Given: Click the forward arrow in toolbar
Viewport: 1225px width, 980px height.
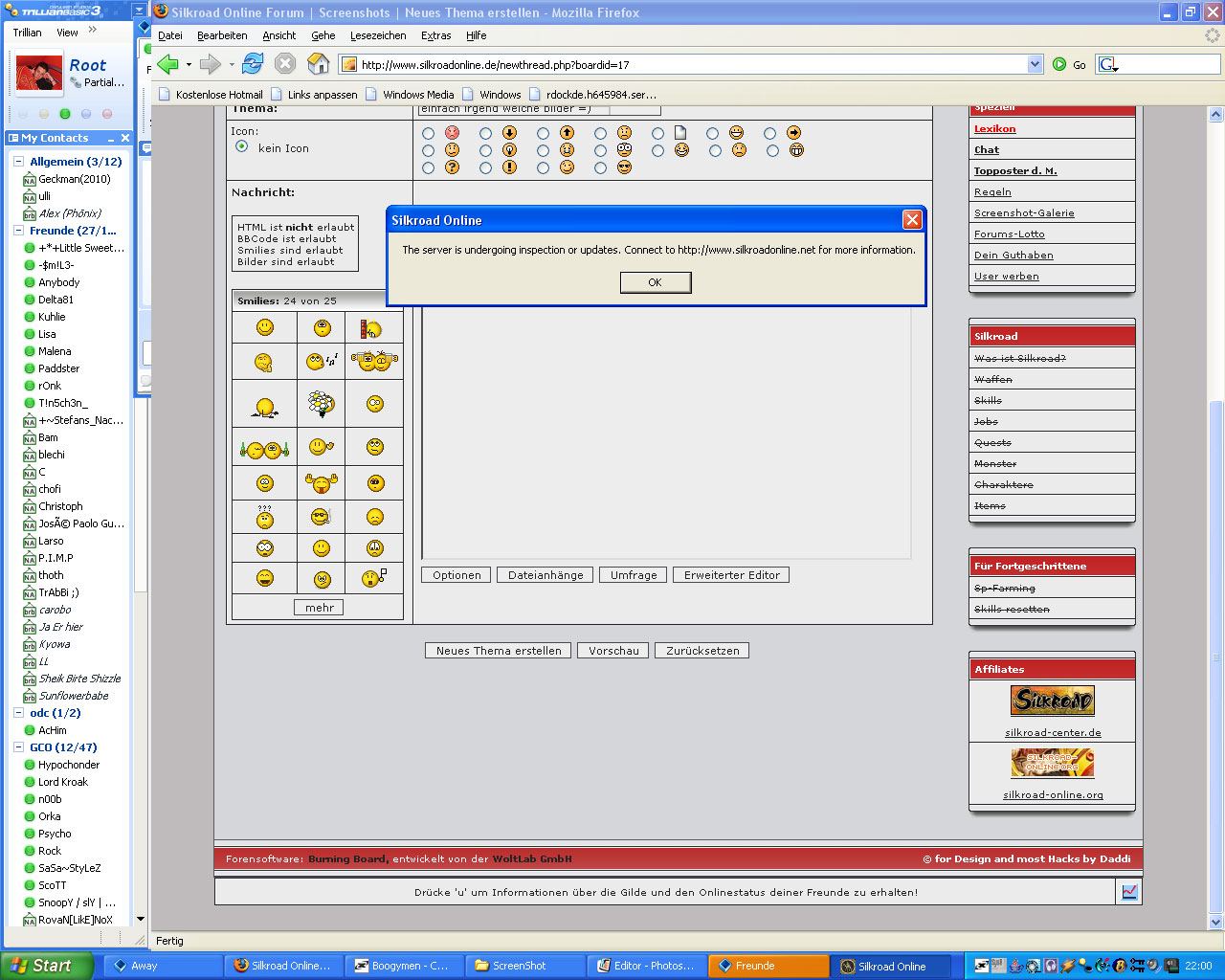Looking at the screenshot, I should (210, 64).
